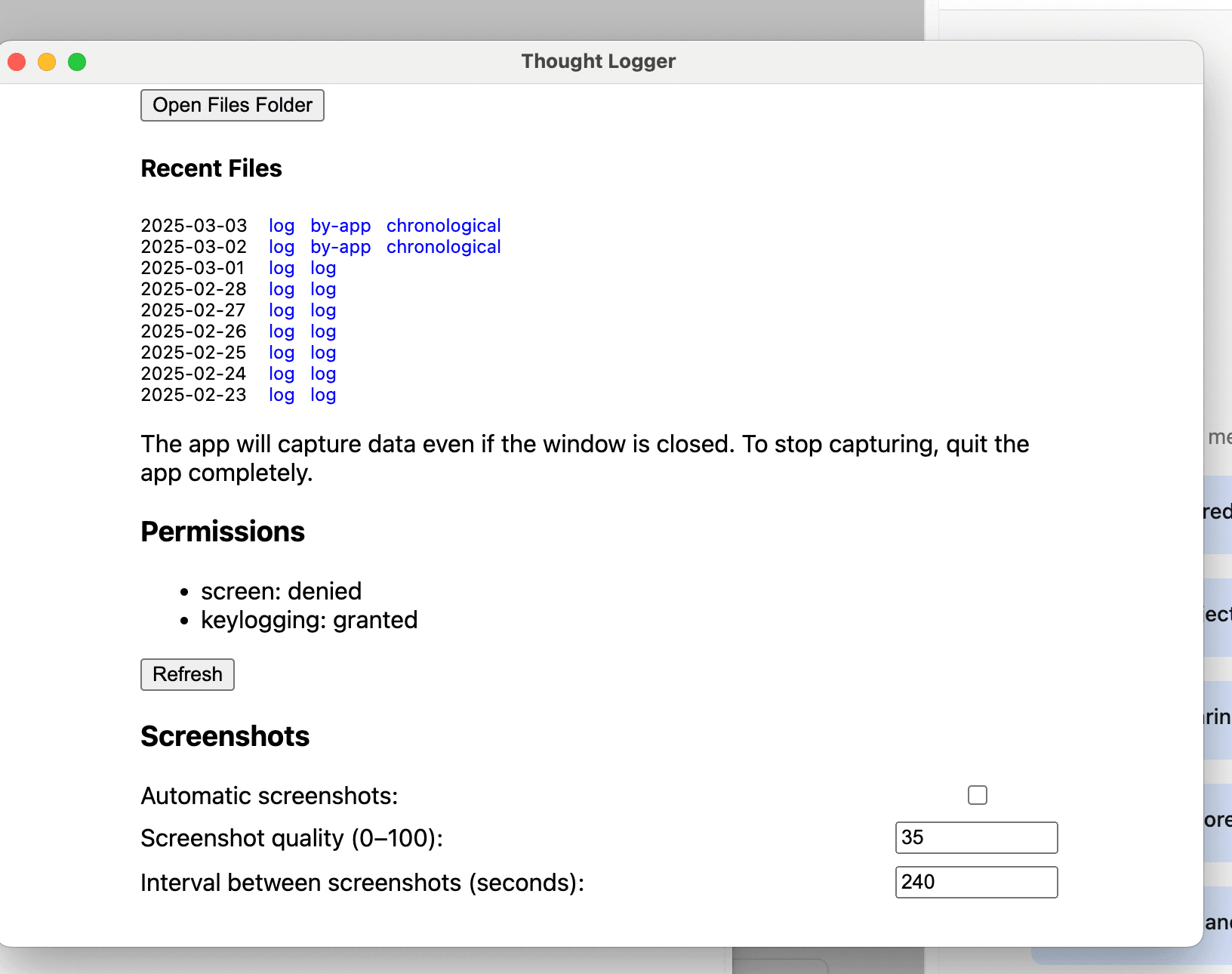Select the date text 2025-03-03
Viewport: 1232px width, 974px height.
(x=194, y=226)
